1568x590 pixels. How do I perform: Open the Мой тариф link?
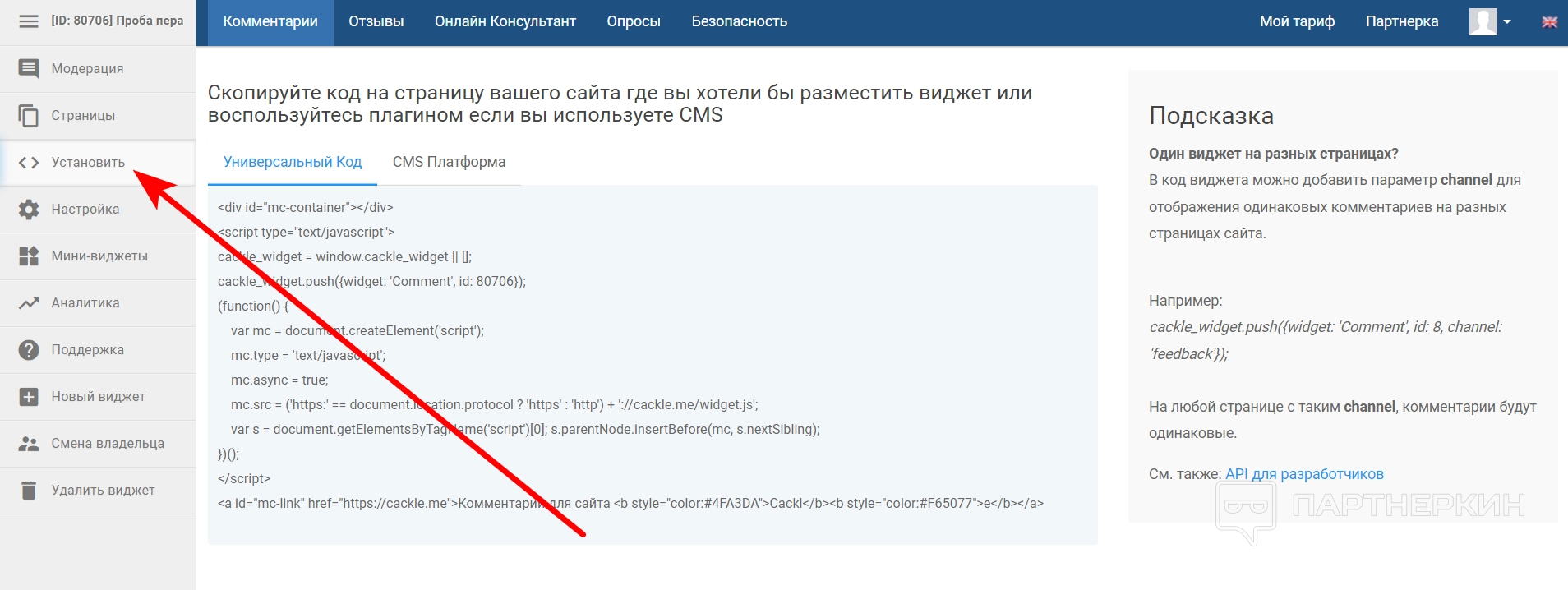1297,22
